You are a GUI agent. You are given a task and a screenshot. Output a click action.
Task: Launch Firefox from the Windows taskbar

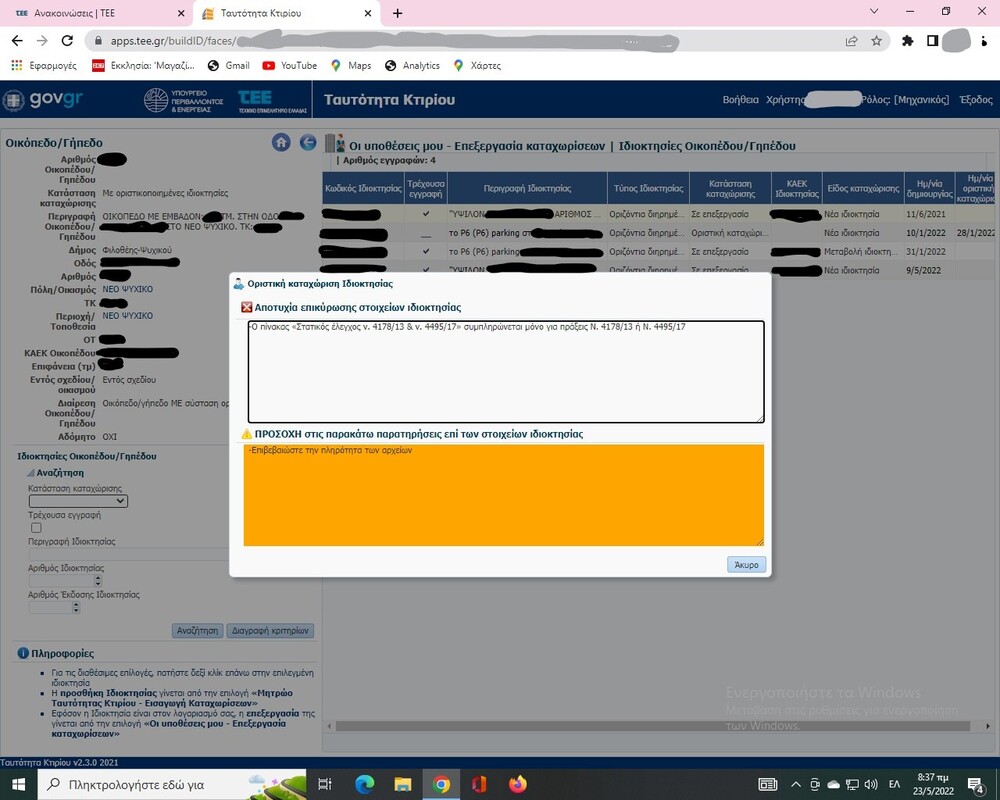(x=517, y=784)
